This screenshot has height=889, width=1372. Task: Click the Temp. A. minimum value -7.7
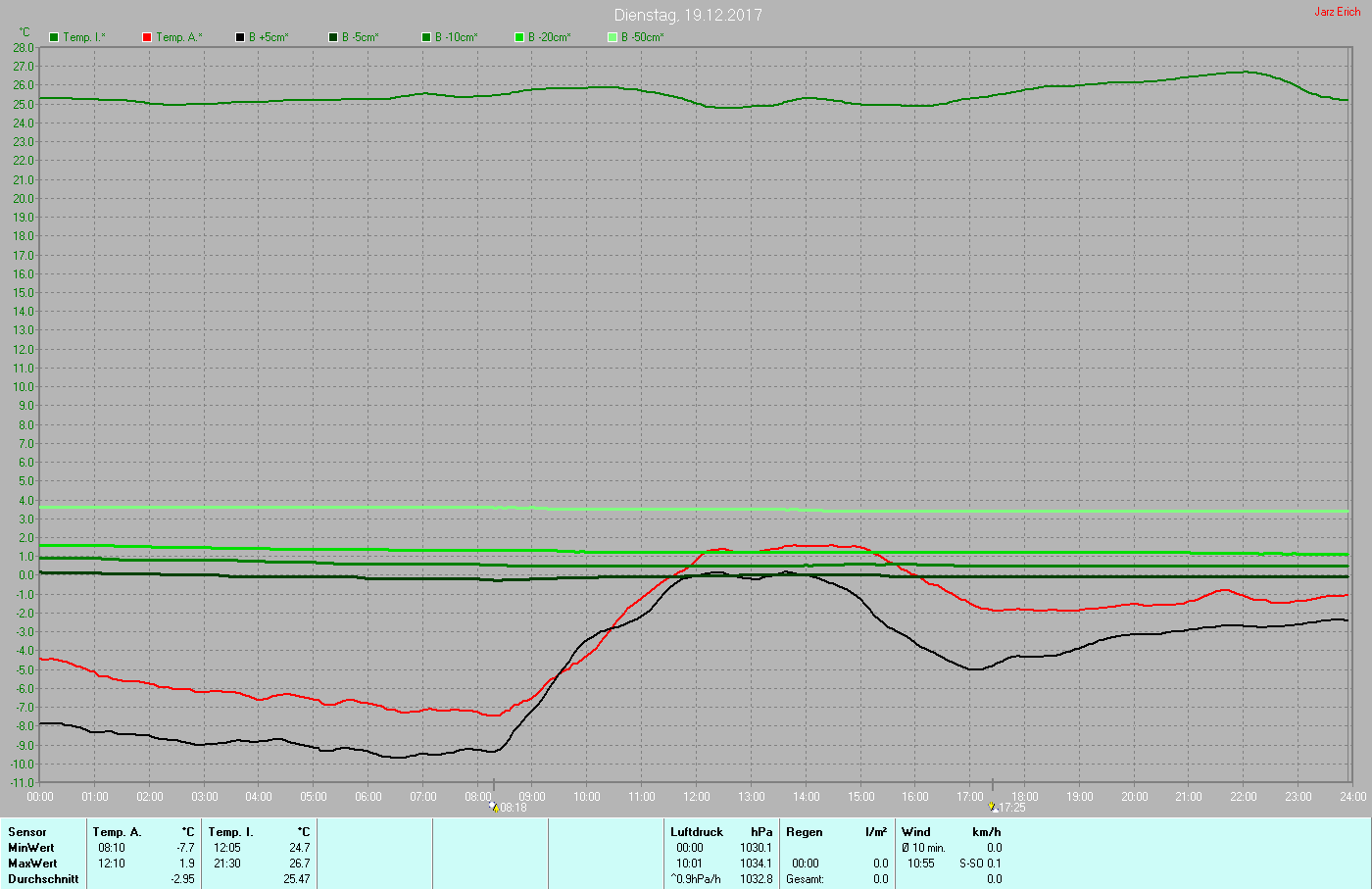[185, 848]
